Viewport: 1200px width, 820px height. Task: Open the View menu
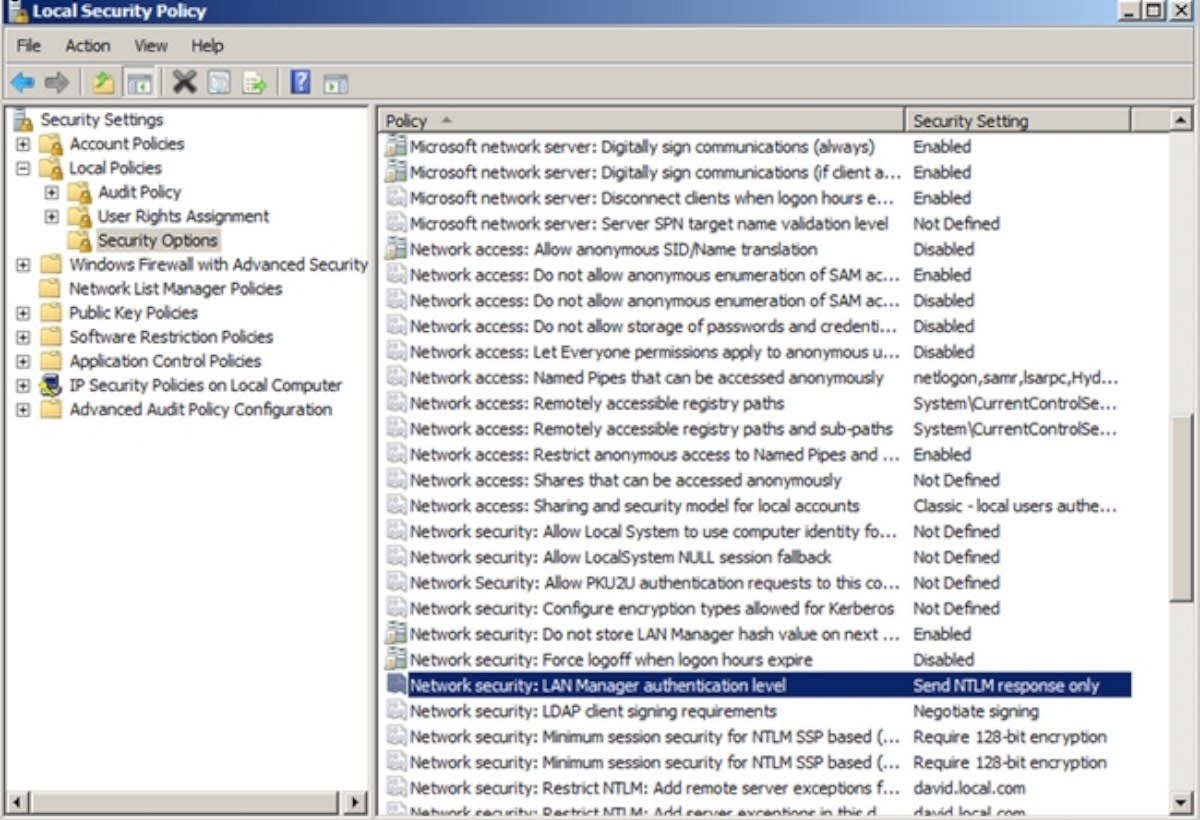[151, 46]
